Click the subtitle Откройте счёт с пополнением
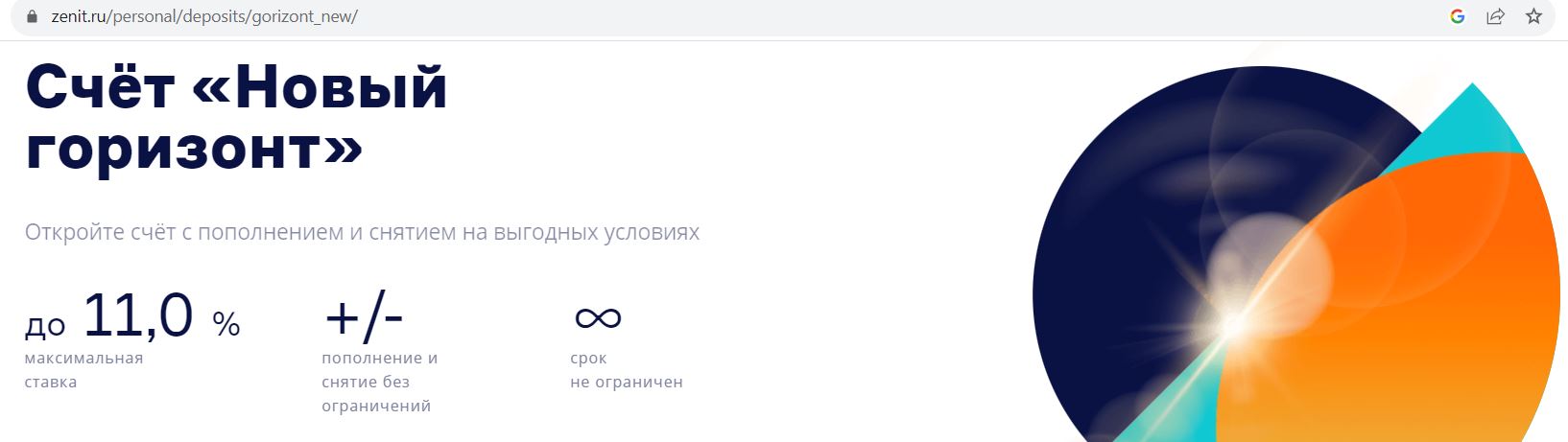This screenshot has width=1568, height=442. [362, 232]
